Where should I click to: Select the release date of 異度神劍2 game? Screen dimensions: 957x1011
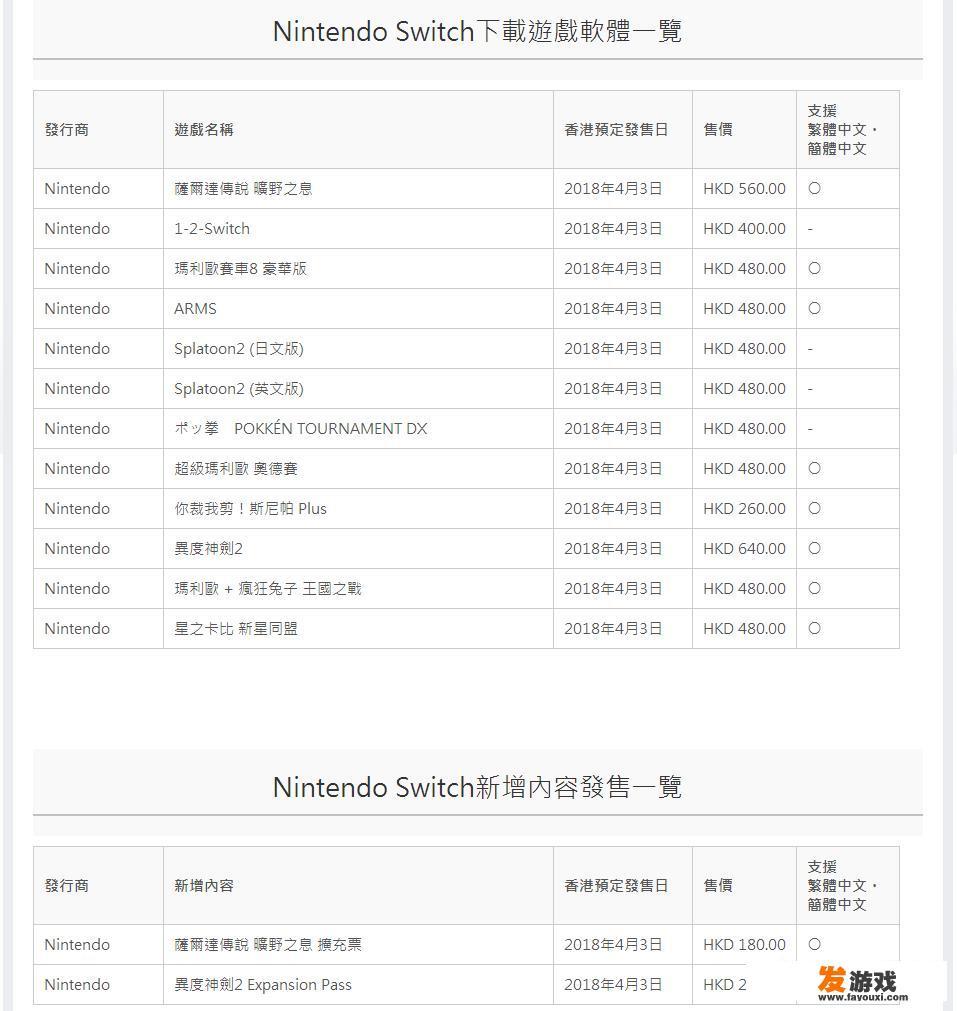(613, 548)
